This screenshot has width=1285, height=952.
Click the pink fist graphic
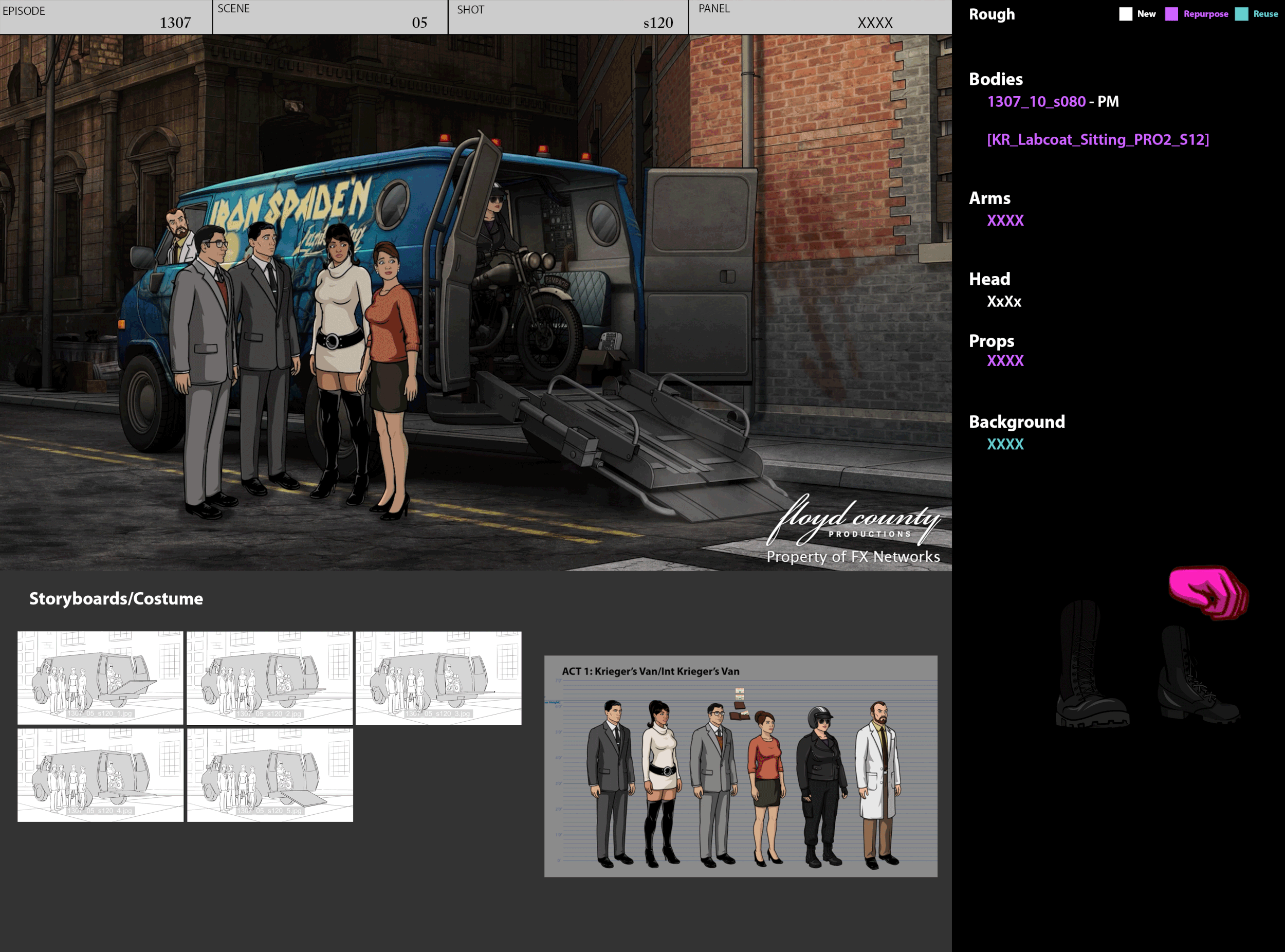coord(1208,592)
